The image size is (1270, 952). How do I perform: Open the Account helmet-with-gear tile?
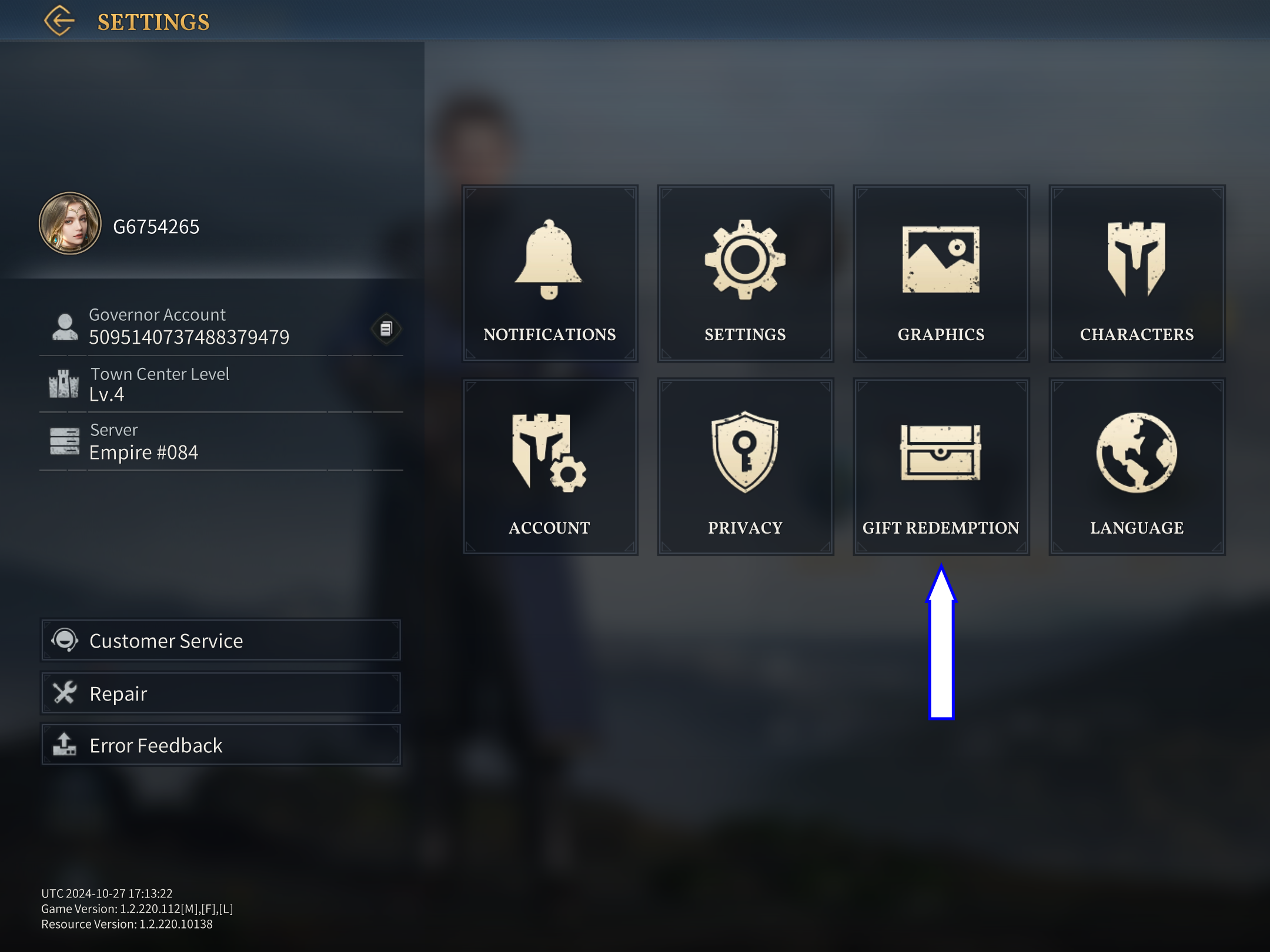550,467
